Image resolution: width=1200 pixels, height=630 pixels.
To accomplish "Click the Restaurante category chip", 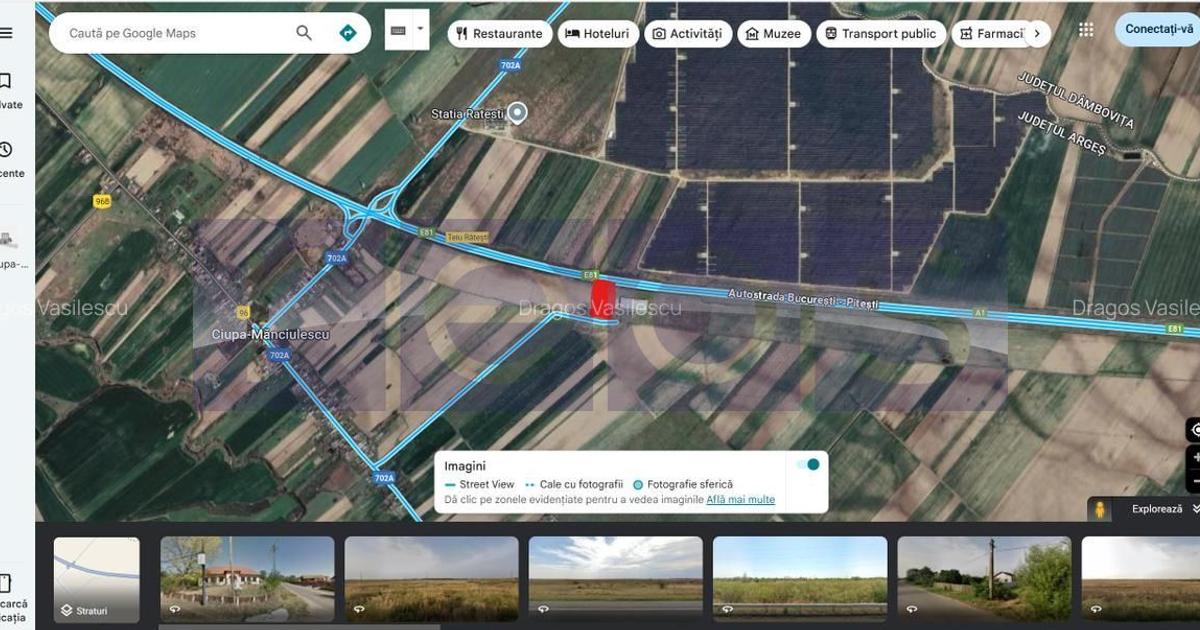I will (500, 33).
